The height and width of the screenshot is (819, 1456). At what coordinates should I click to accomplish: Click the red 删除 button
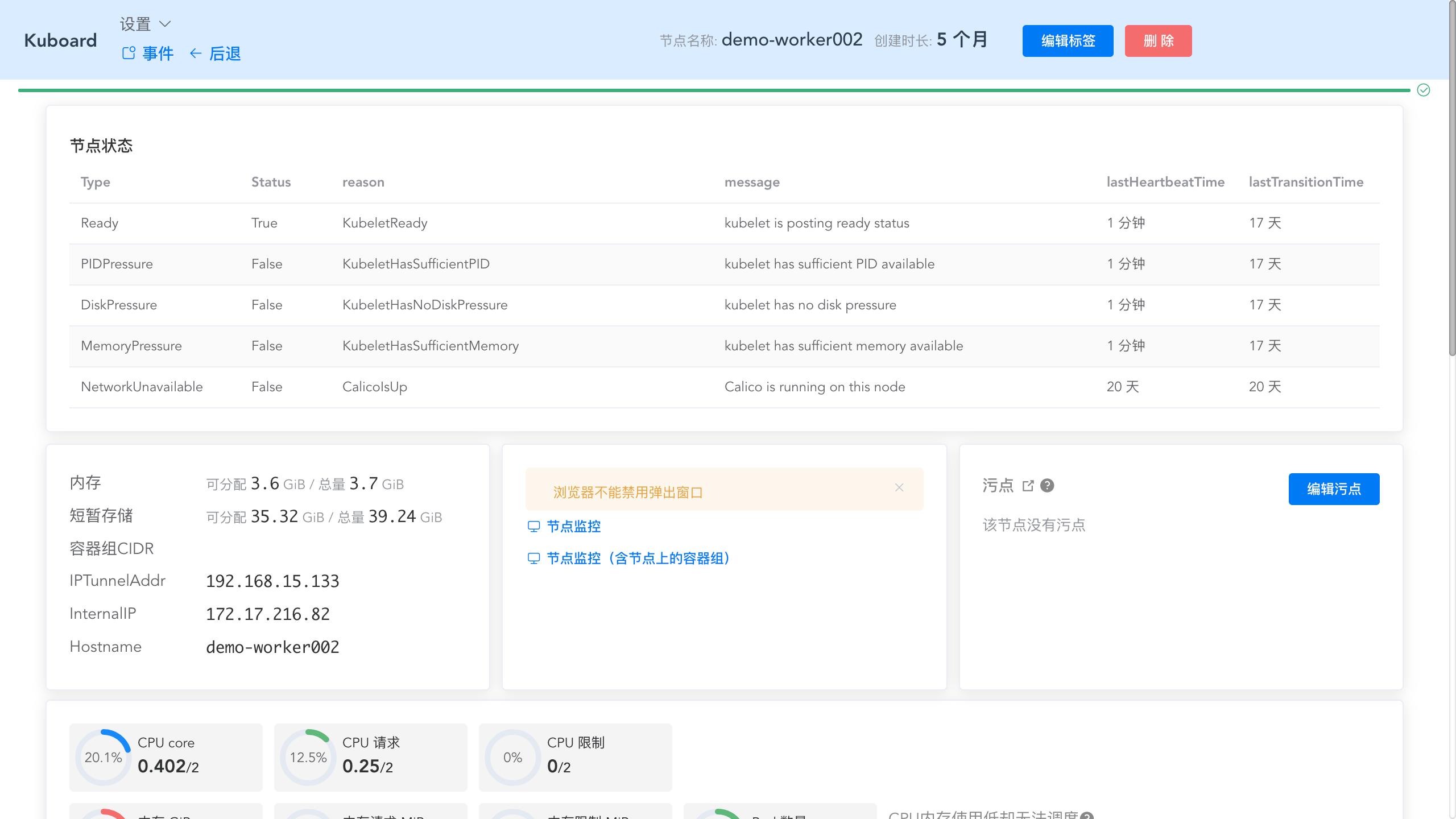click(1158, 41)
